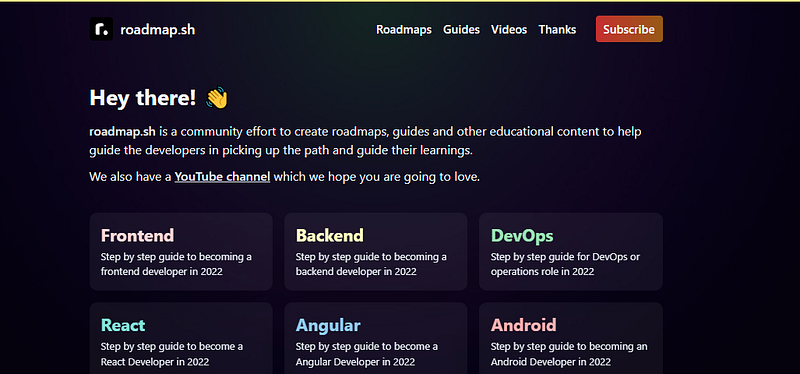Image resolution: width=800 pixels, height=374 pixels.
Task: Click 'which we hope you are going to love' text
Action: click(377, 178)
